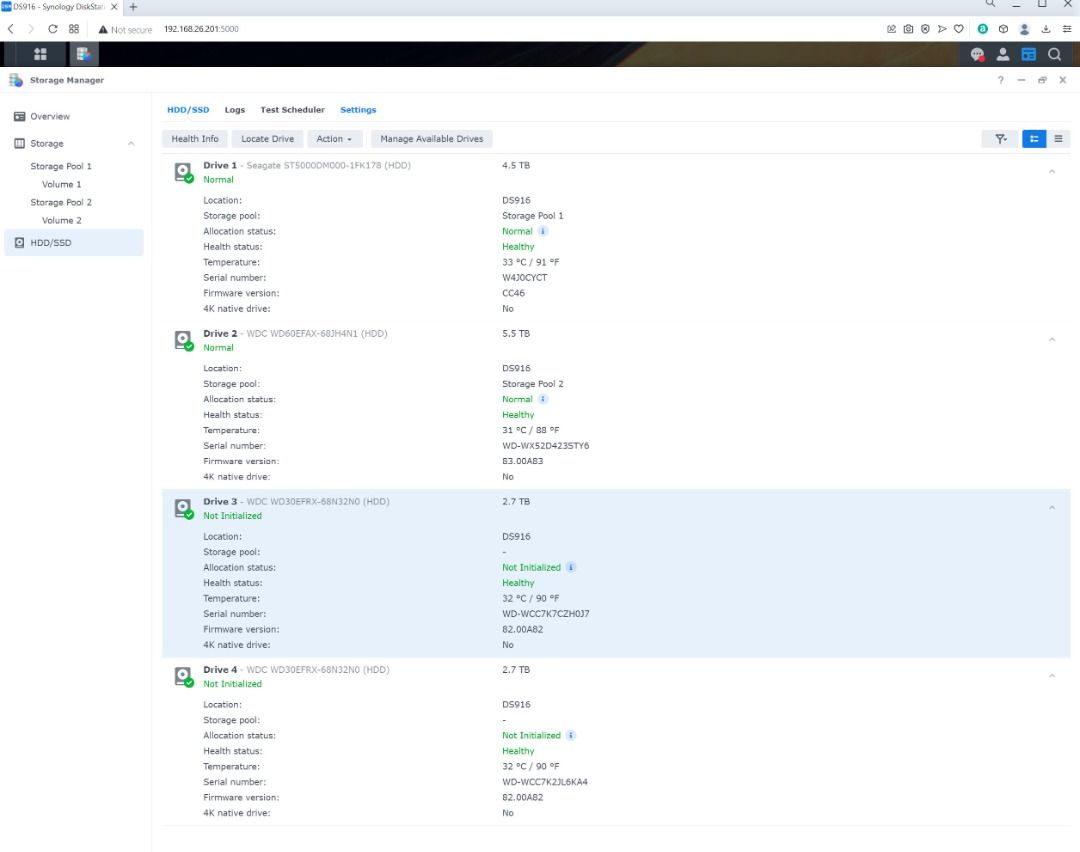Click the browser screenshot camera icon
The width and height of the screenshot is (1080, 852).
(908, 29)
